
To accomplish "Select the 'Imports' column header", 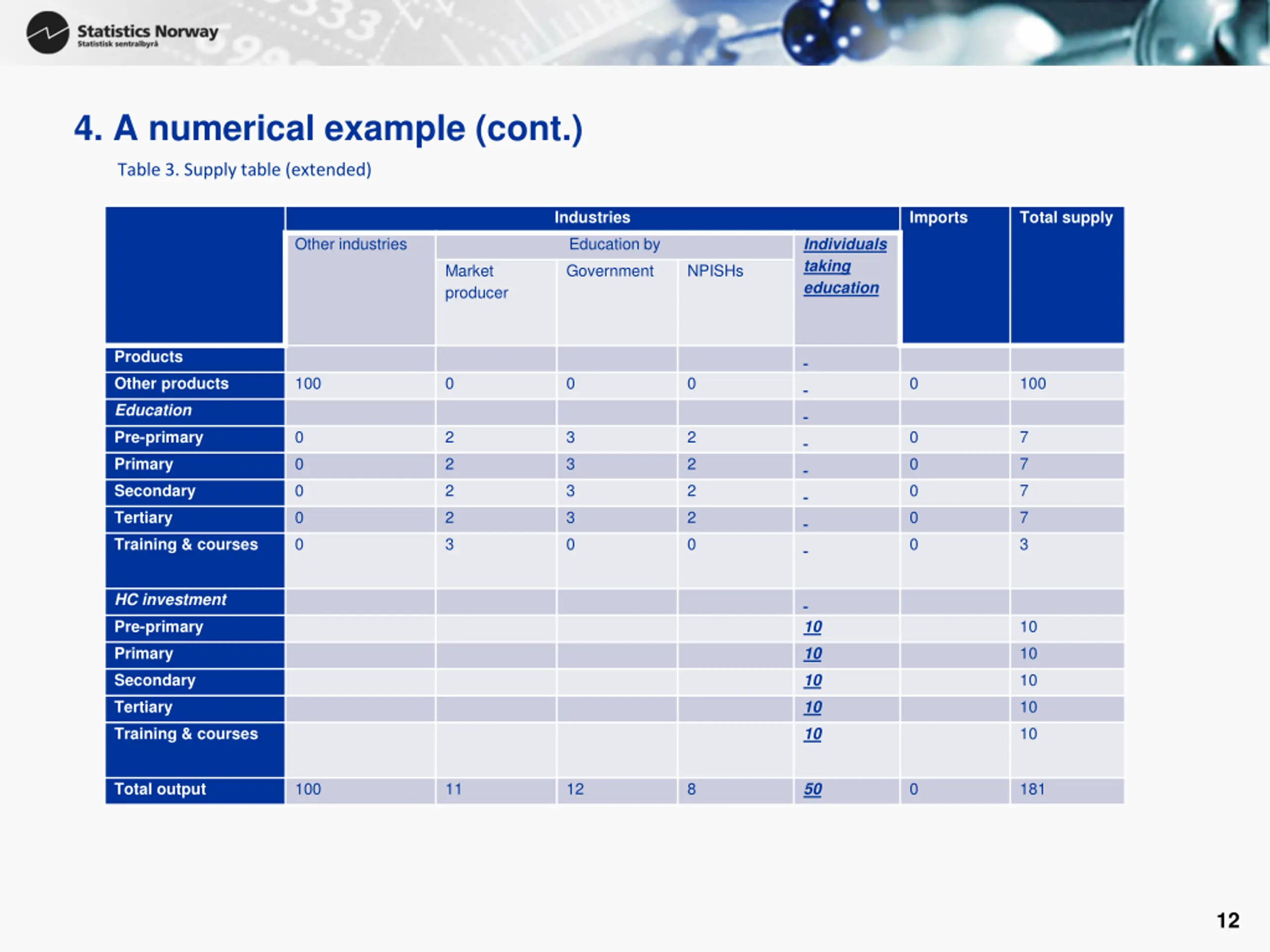I will click(955, 275).
